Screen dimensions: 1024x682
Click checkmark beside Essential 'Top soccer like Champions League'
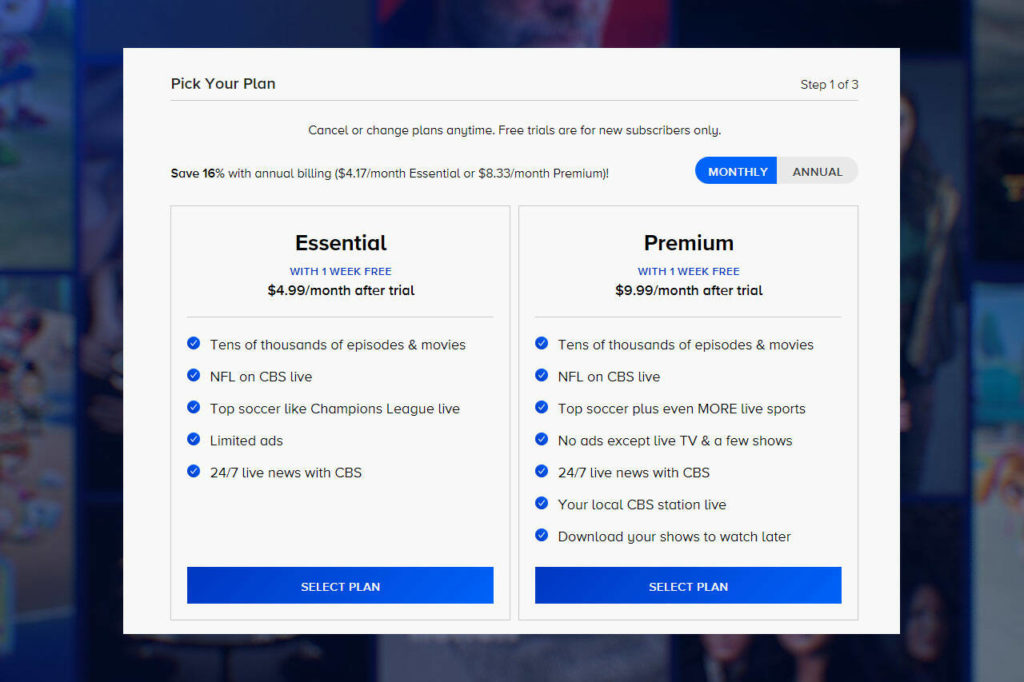click(x=194, y=408)
